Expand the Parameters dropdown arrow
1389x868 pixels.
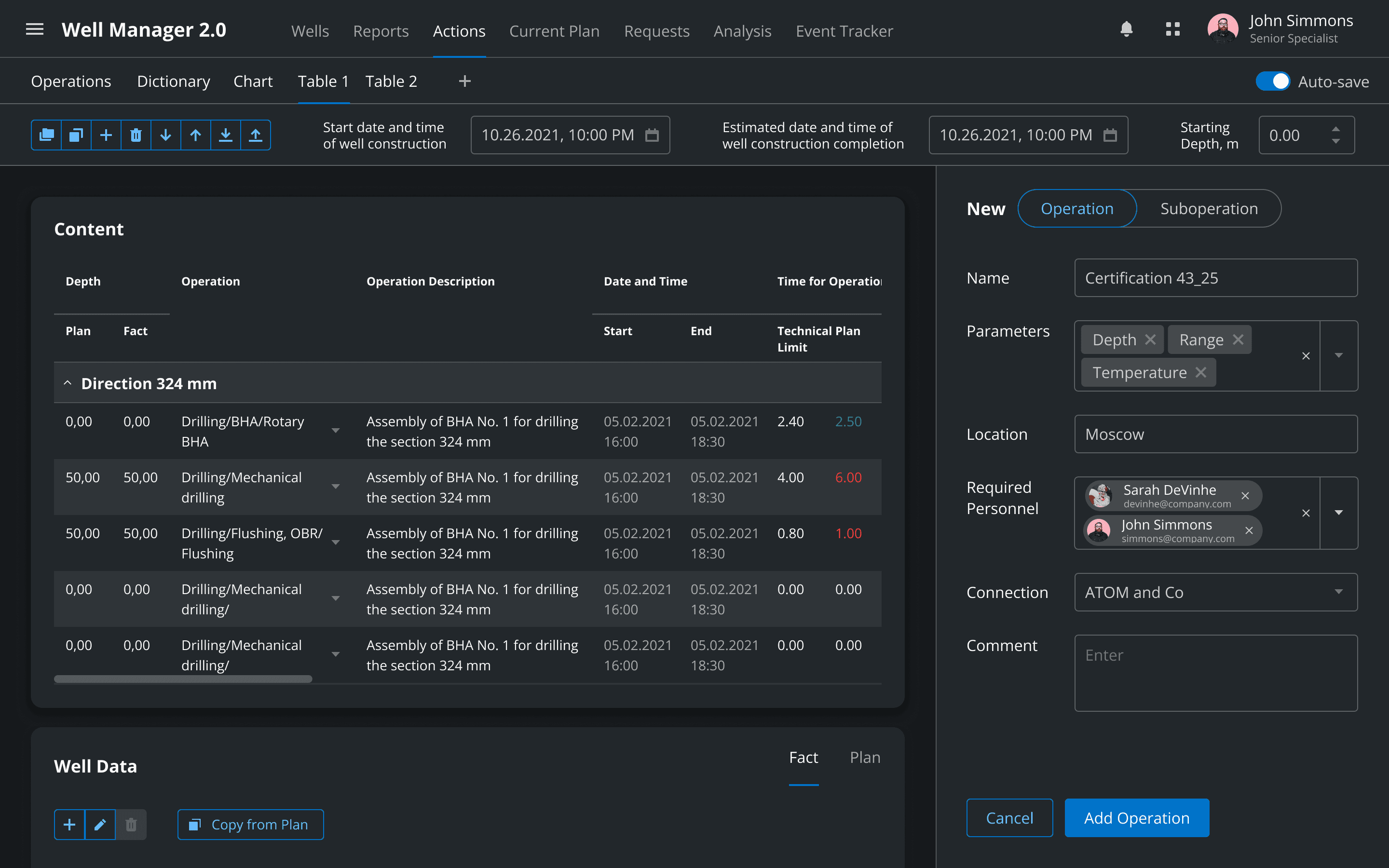click(x=1338, y=356)
